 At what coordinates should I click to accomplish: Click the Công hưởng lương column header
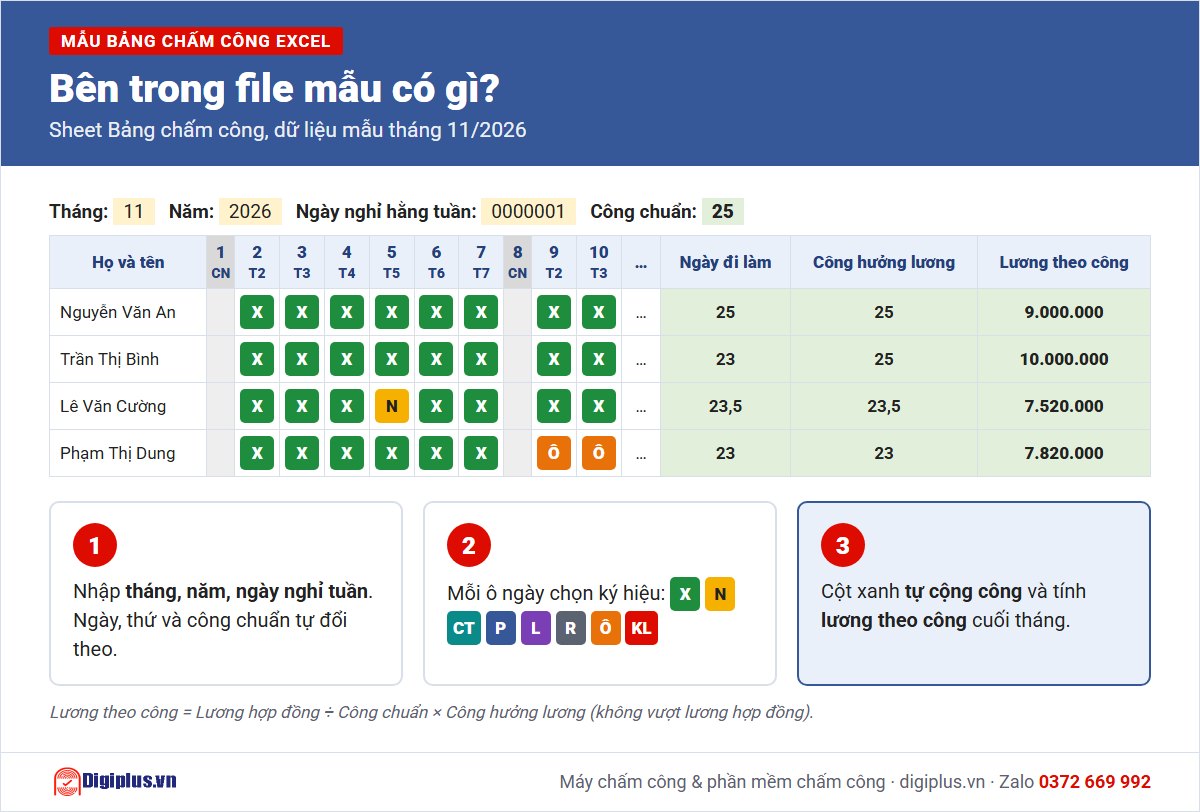click(x=884, y=262)
